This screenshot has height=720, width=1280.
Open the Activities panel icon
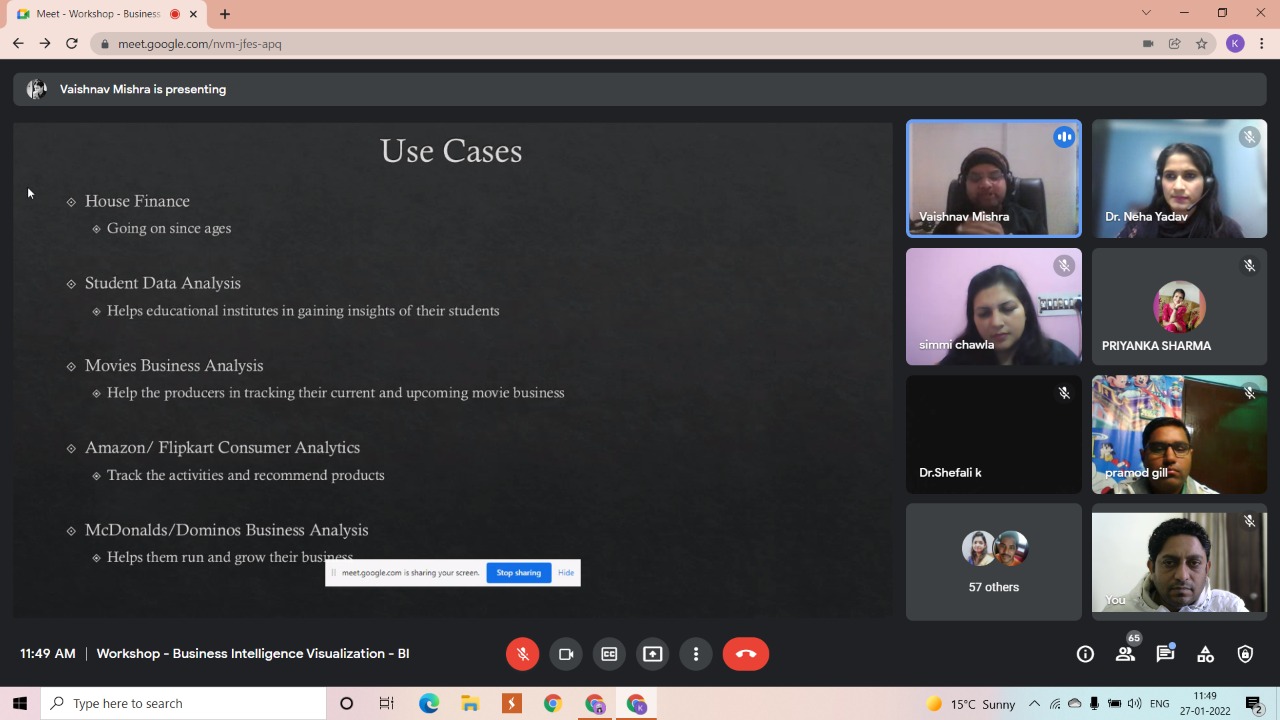point(1205,654)
